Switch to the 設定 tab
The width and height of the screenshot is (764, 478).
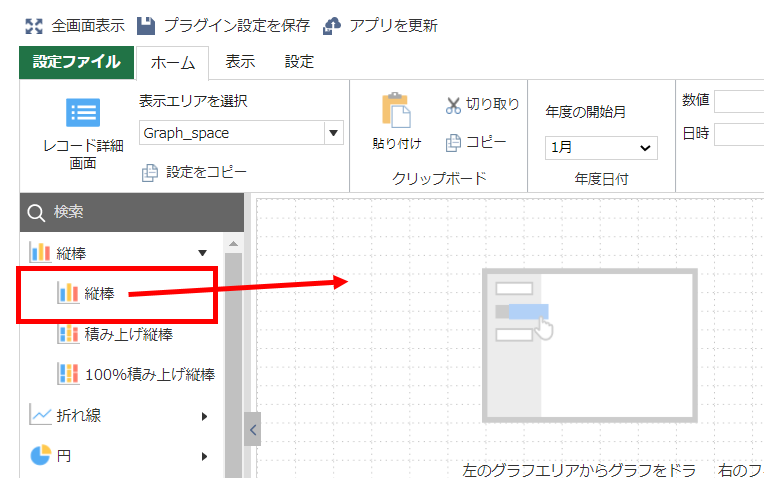[299, 62]
